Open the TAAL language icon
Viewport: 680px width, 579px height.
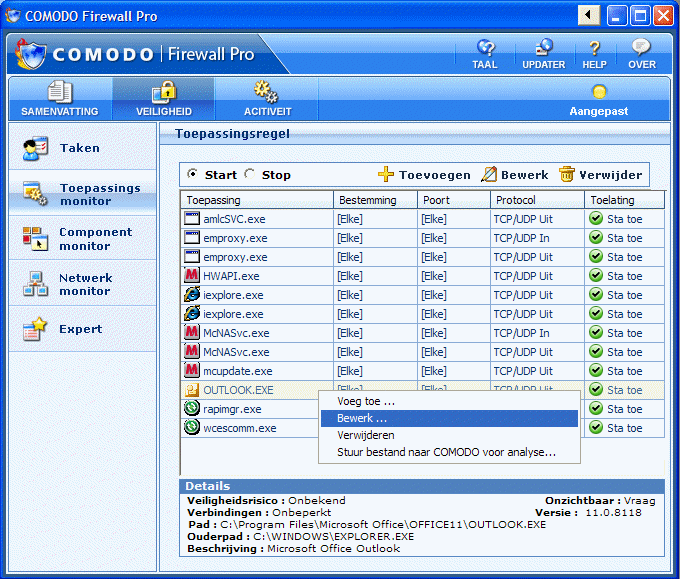coord(485,54)
